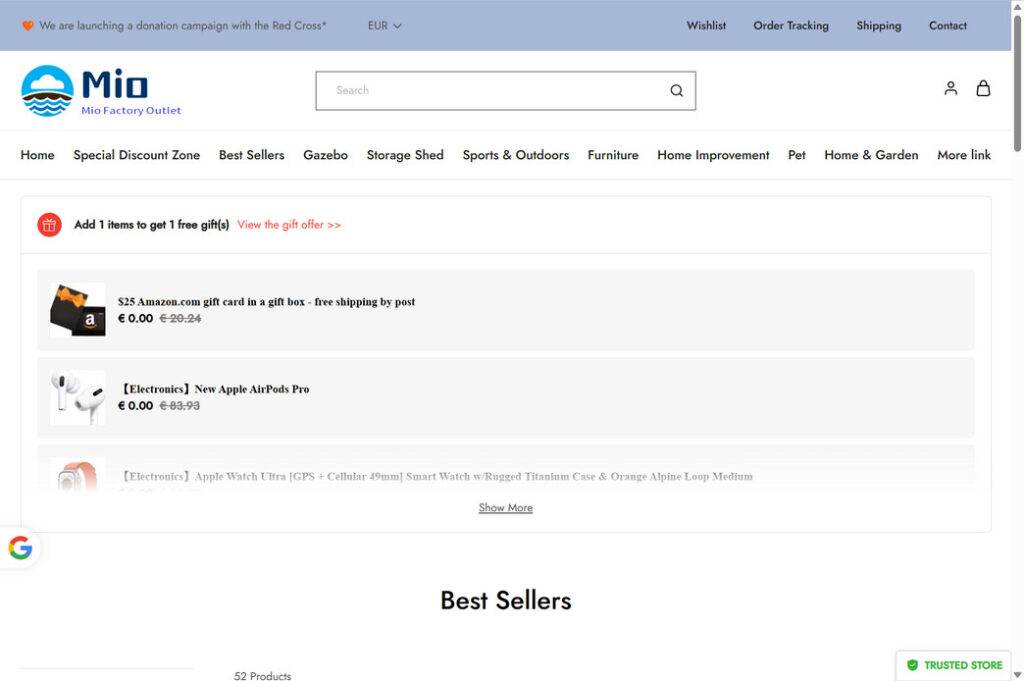Click View the gift offer link
This screenshot has width=1024, height=681.
(289, 225)
